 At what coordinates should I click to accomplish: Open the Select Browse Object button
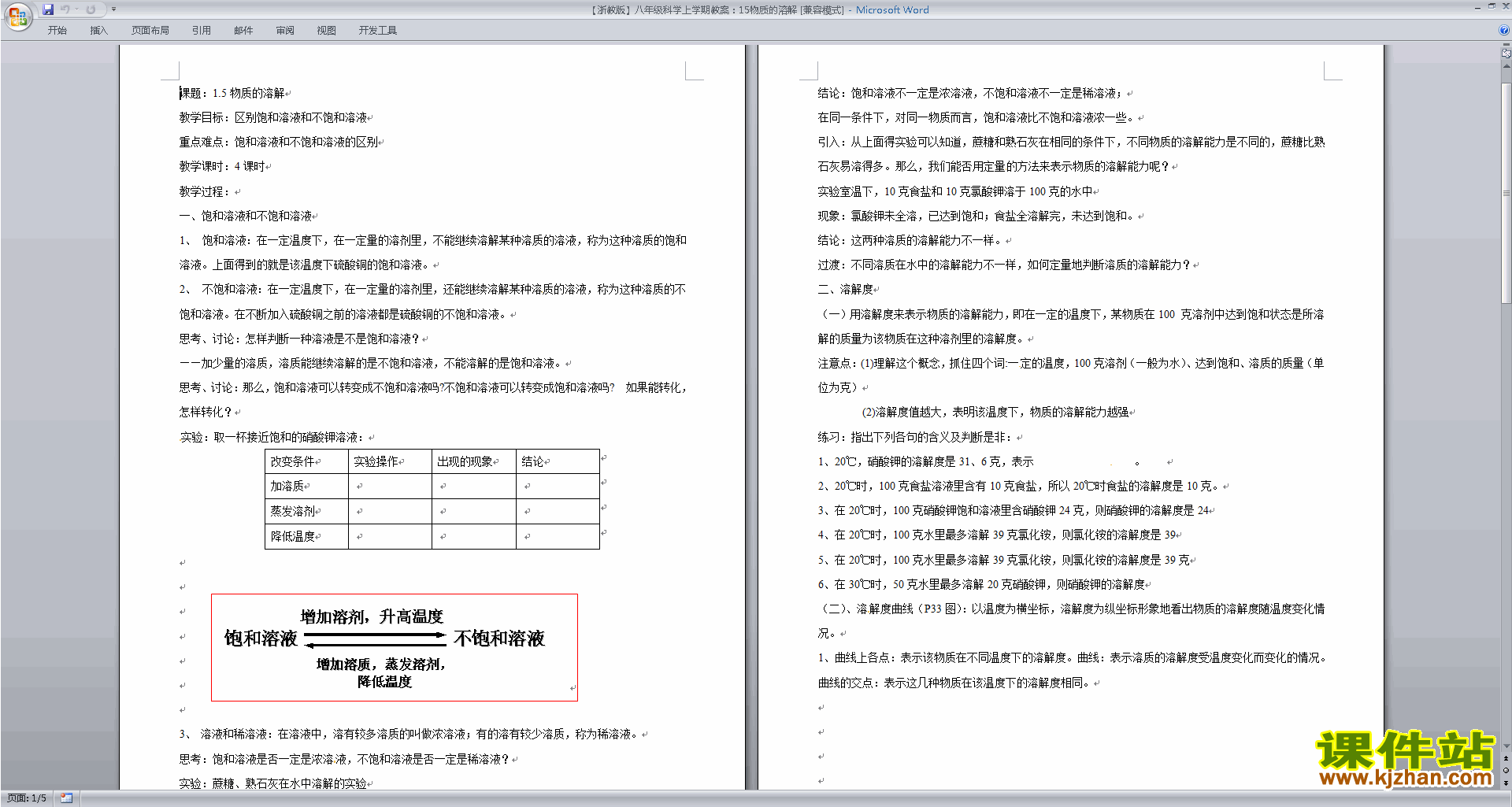tap(1506, 771)
